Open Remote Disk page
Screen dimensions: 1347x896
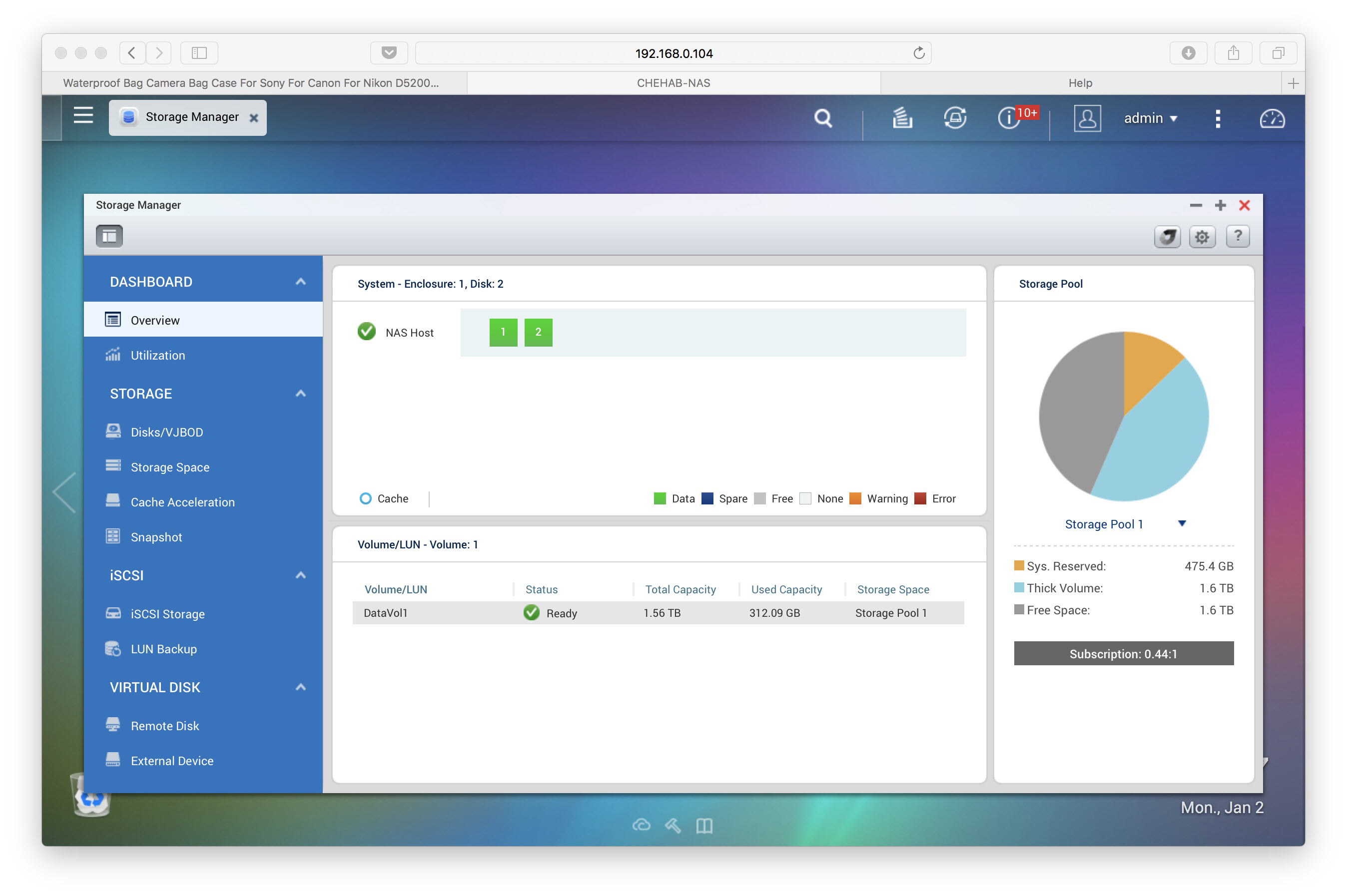(x=203, y=725)
